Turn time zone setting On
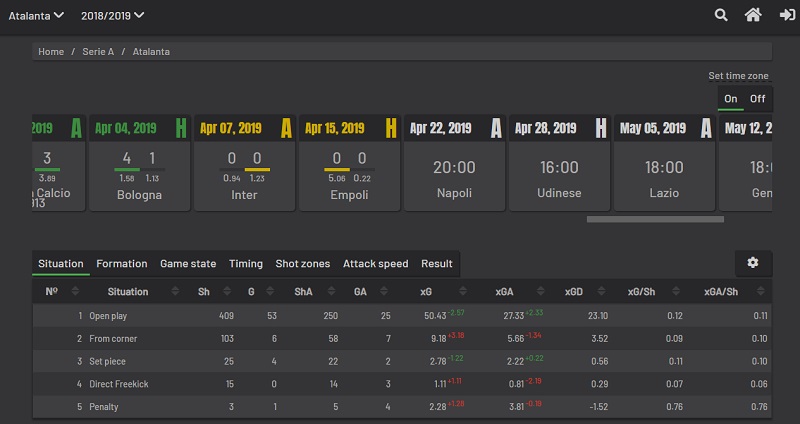 tap(731, 98)
